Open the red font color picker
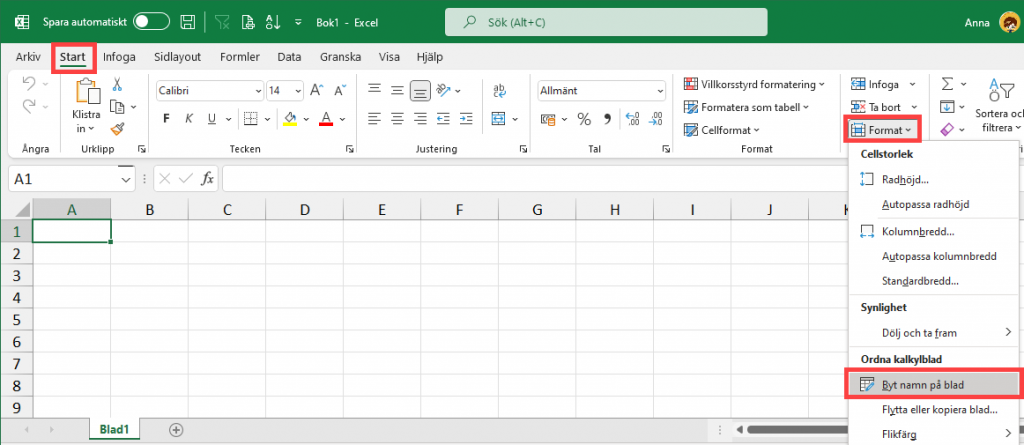The height and width of the screenshot is (445, 1024). pos(340,119)
